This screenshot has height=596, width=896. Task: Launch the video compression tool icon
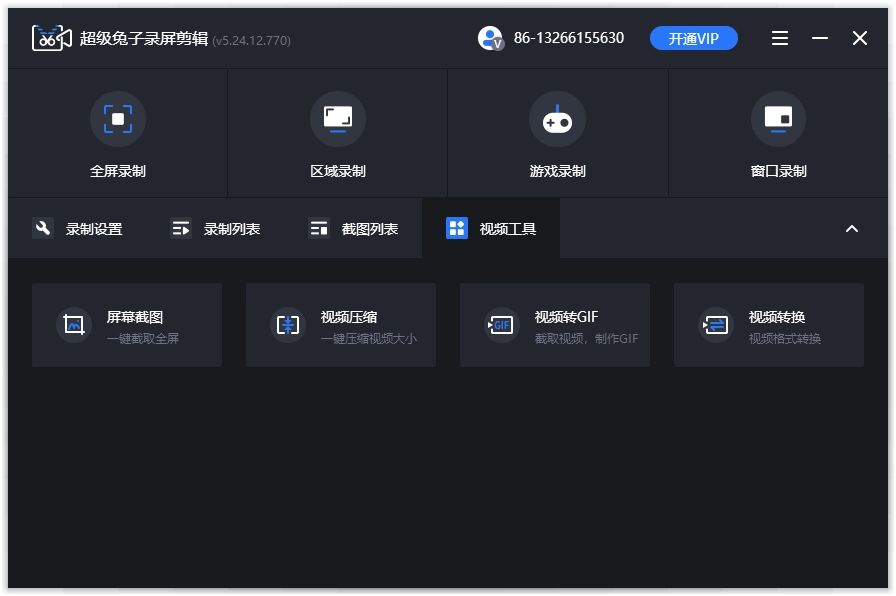(x=288, y=325)
